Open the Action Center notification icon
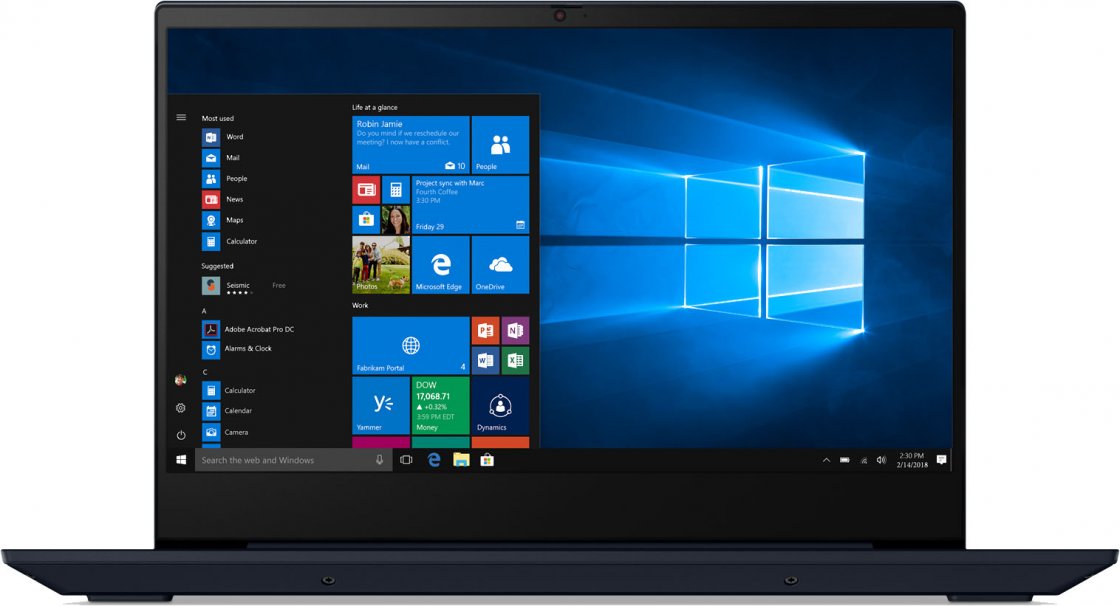The width and height of the screenshot is (1120, 606). (x=941, y=460)
